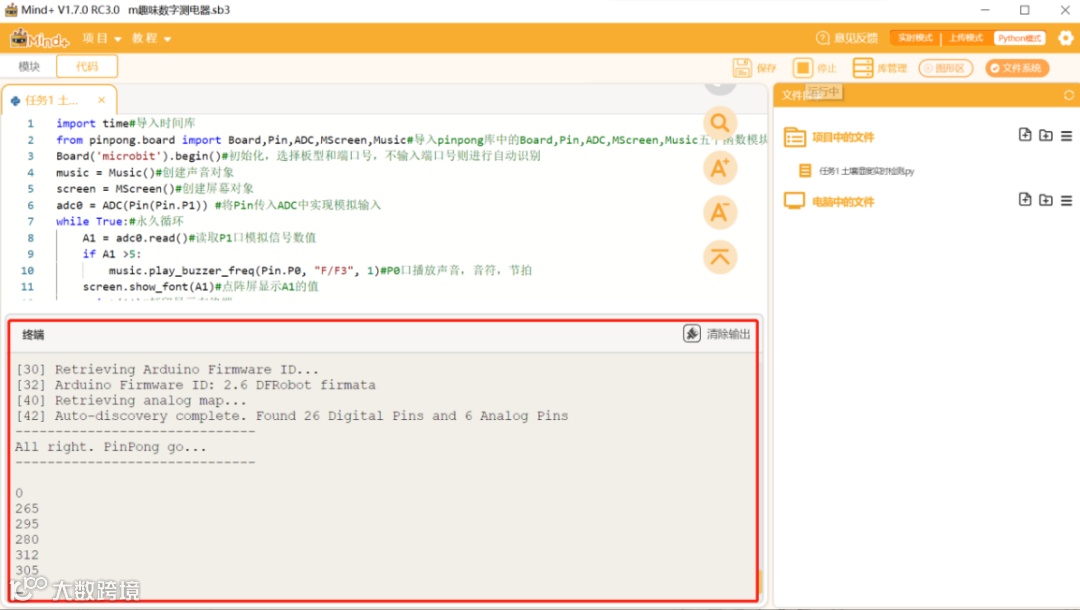Expand the 项目中的文件 section label
Screen dimensions: 1080x610
coord(842,138)
